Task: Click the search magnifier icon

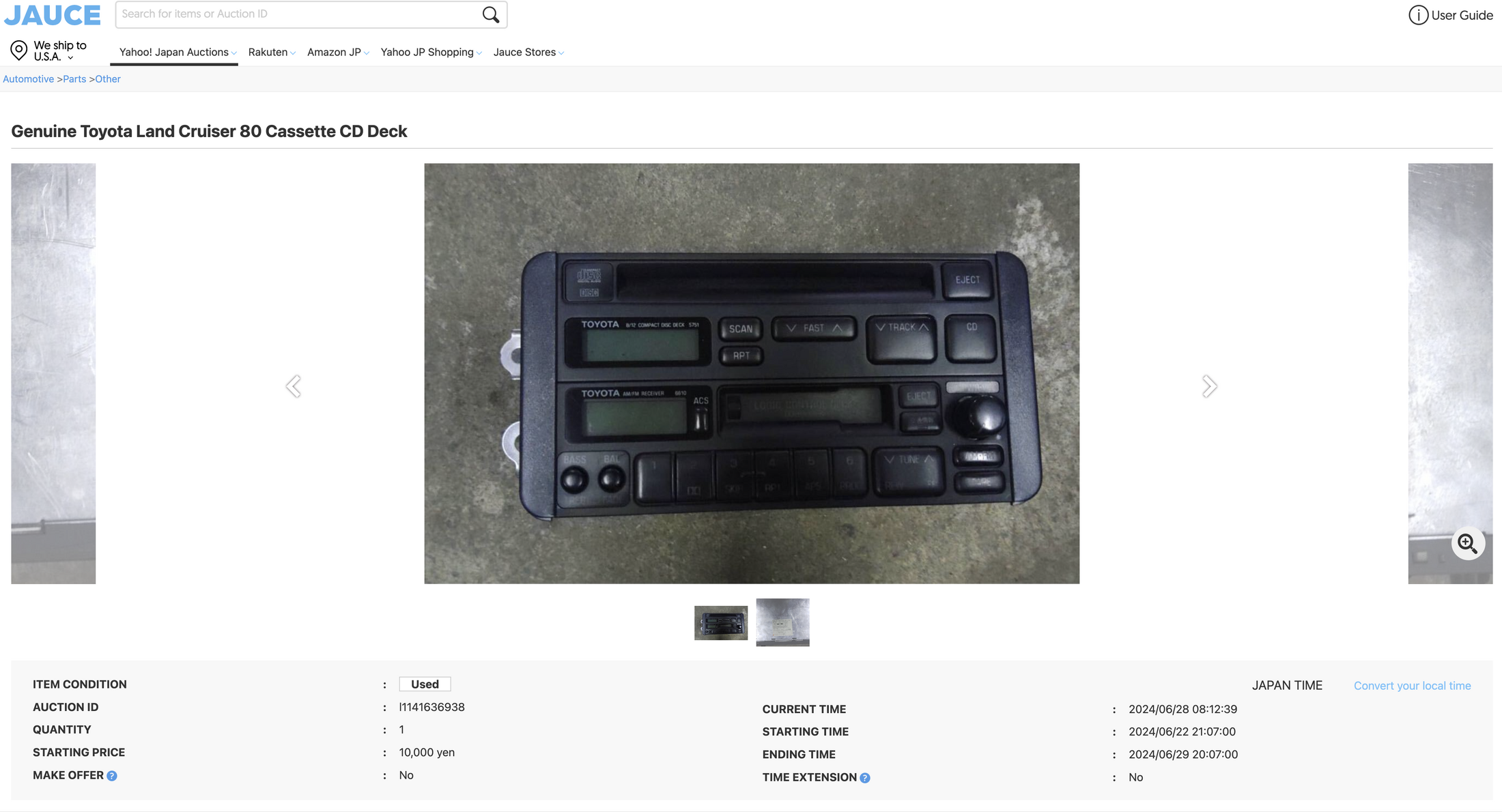Action: (490, 14)
